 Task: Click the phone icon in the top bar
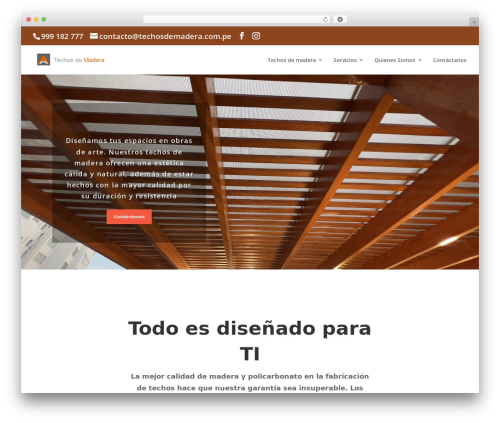tap(36, 36)
